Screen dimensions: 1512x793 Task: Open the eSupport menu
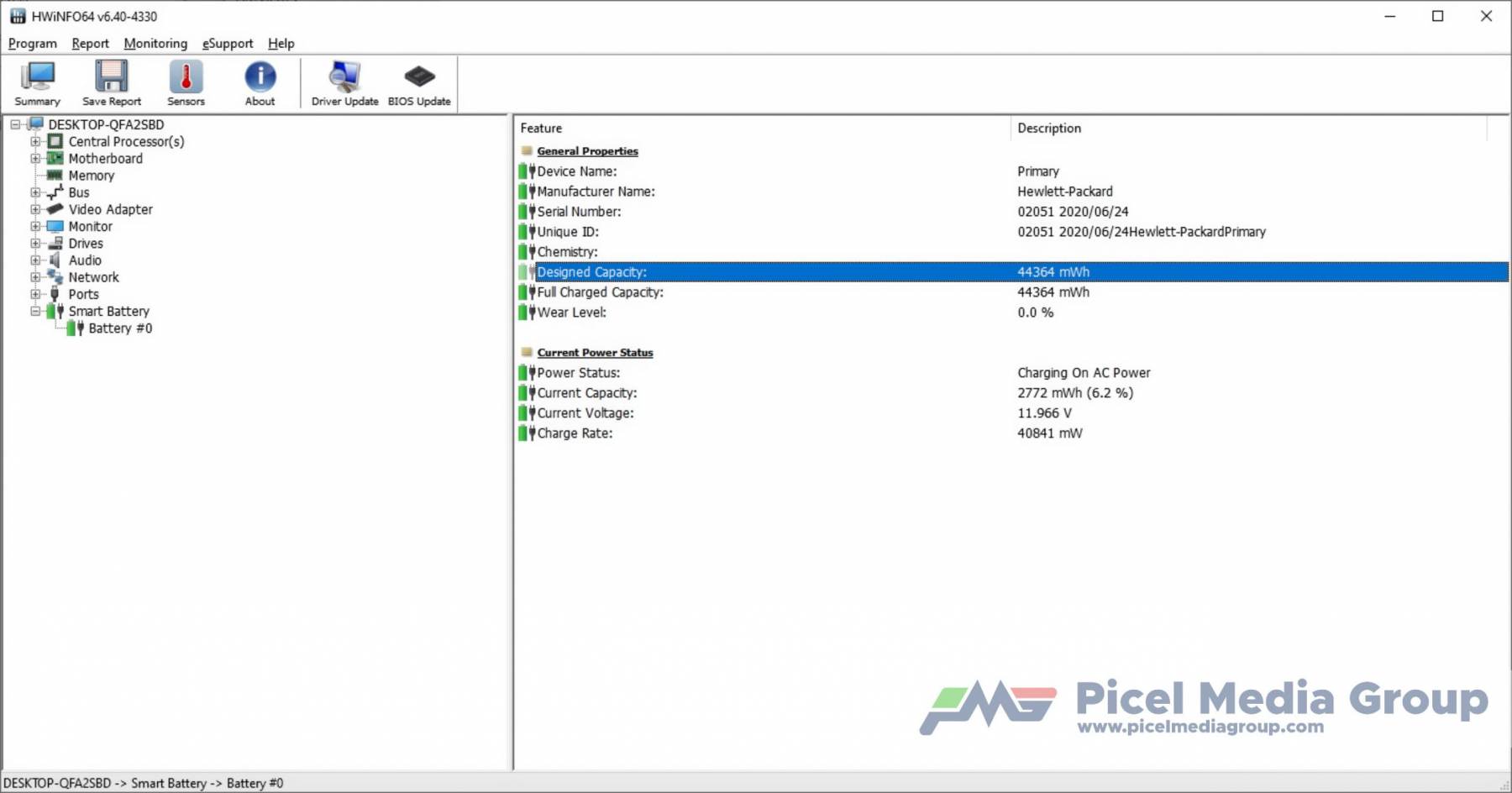[227, 44]
